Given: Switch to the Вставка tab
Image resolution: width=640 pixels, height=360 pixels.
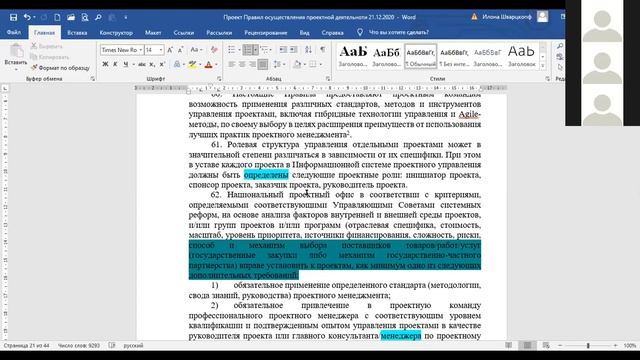Looking at the screenshot, I should 77,32.
